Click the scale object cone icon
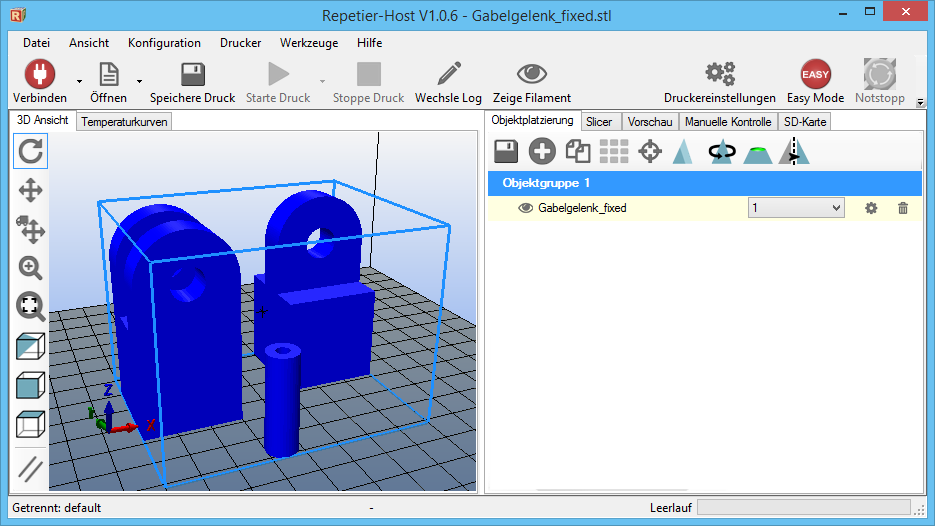Viewport: 935px width, 526px height. pyautogui.click(x=683, y=151)
